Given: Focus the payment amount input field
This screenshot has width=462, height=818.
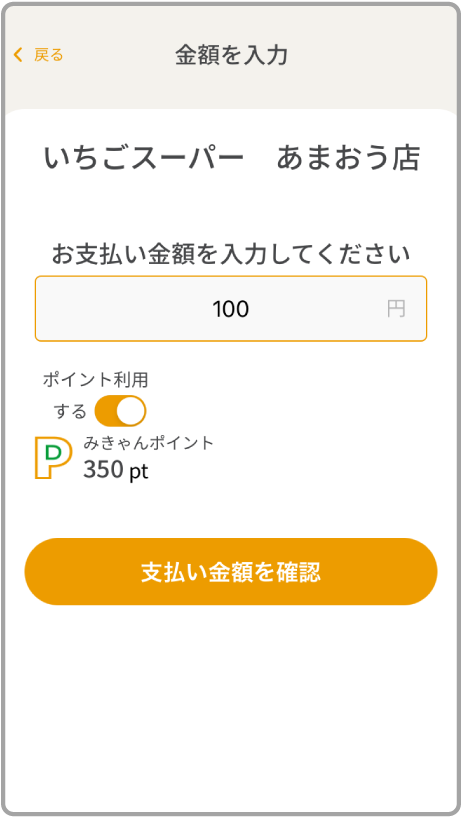Looking at the screenshot, I should click(231, 309).
